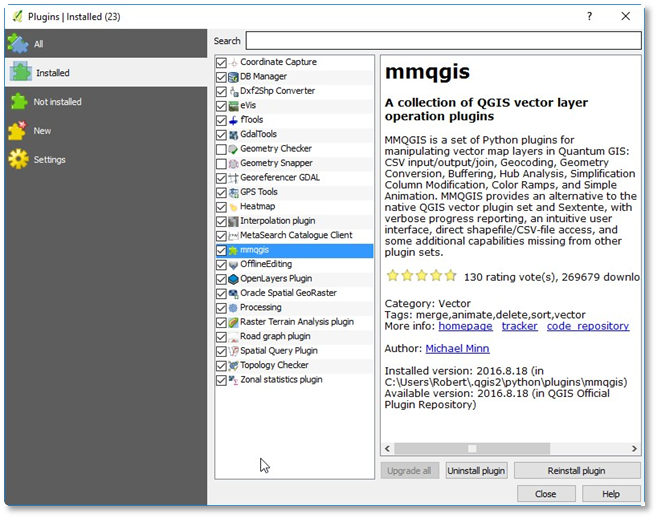657x518 pixels.
Task: Click the horizontal scrollbar in description panel
Action: (470, 449)
